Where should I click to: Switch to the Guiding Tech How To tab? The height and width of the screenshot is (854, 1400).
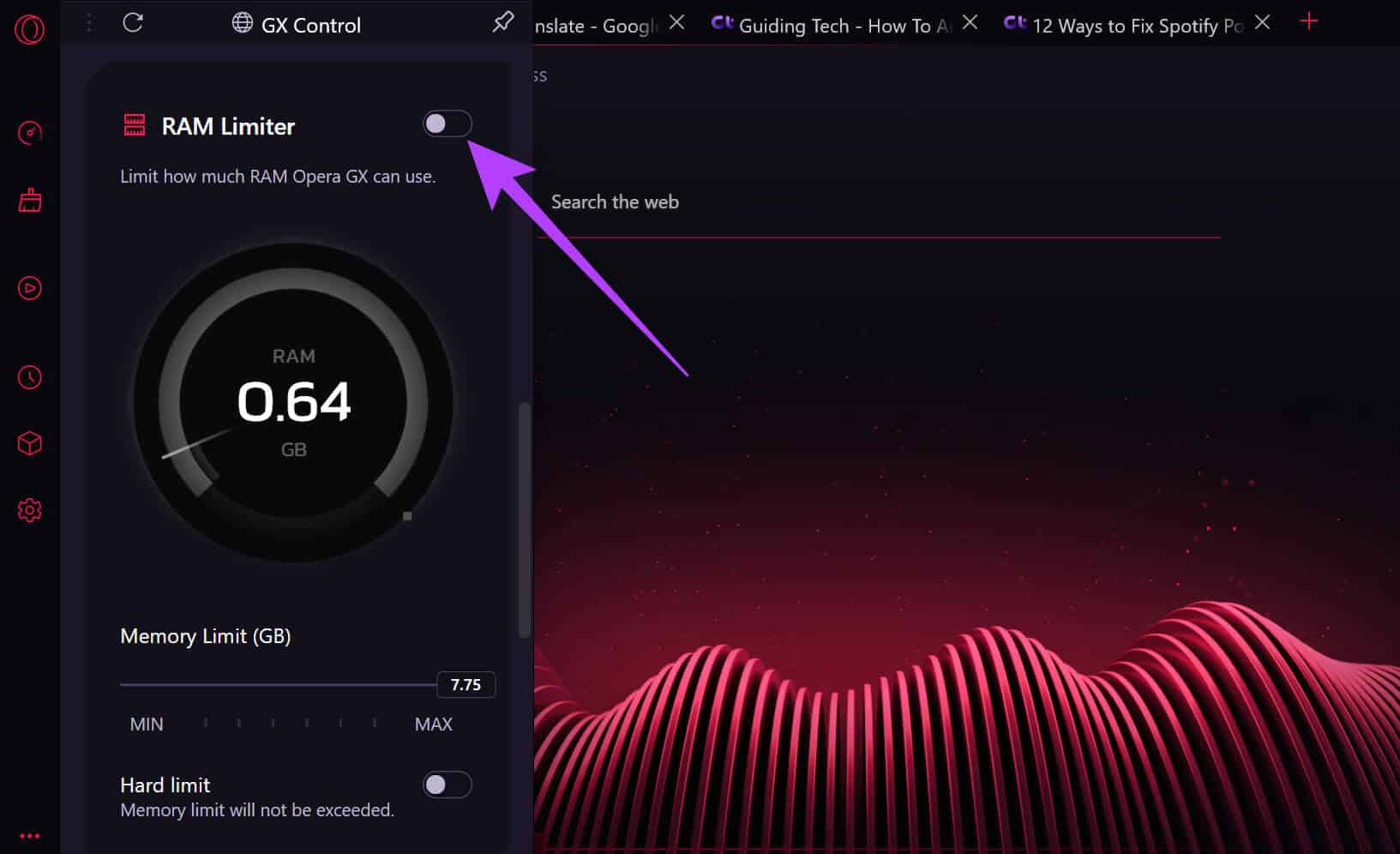click(832, 26)
